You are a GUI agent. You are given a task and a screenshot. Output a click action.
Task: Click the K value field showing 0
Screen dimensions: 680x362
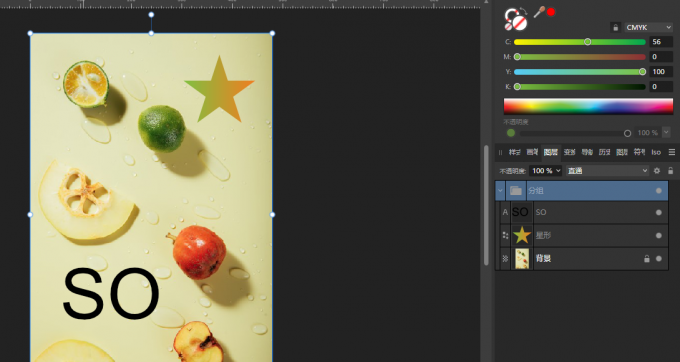point(660,87)
